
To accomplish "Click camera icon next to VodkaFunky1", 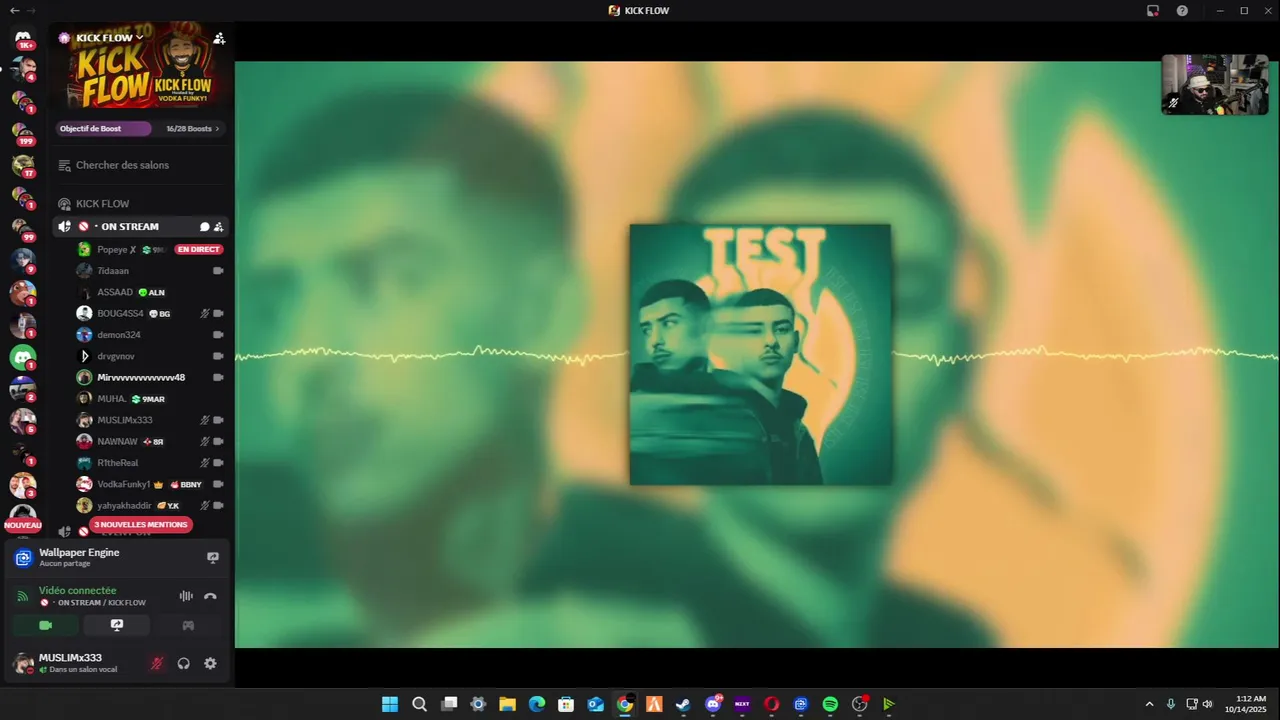I will tap(218, 484).
